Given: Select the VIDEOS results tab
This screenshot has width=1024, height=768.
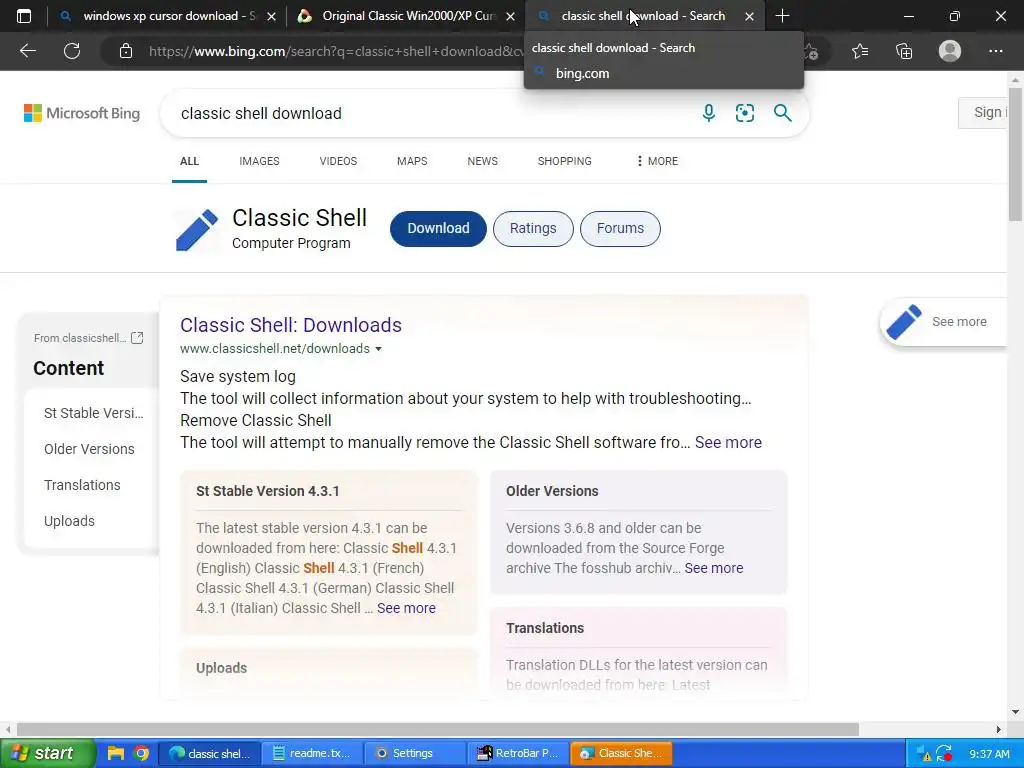Looking at the screenshot, I should point(338,161).
